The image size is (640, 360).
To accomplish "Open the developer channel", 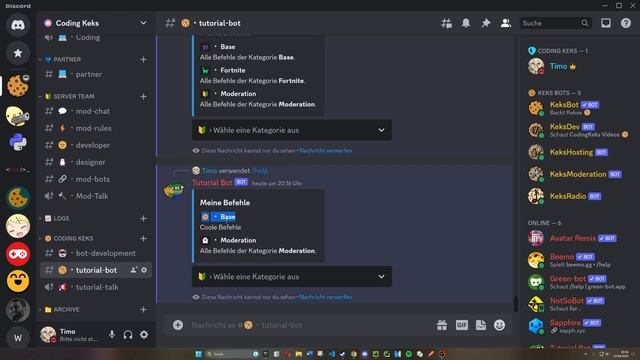I will click(x=96, y=145).
